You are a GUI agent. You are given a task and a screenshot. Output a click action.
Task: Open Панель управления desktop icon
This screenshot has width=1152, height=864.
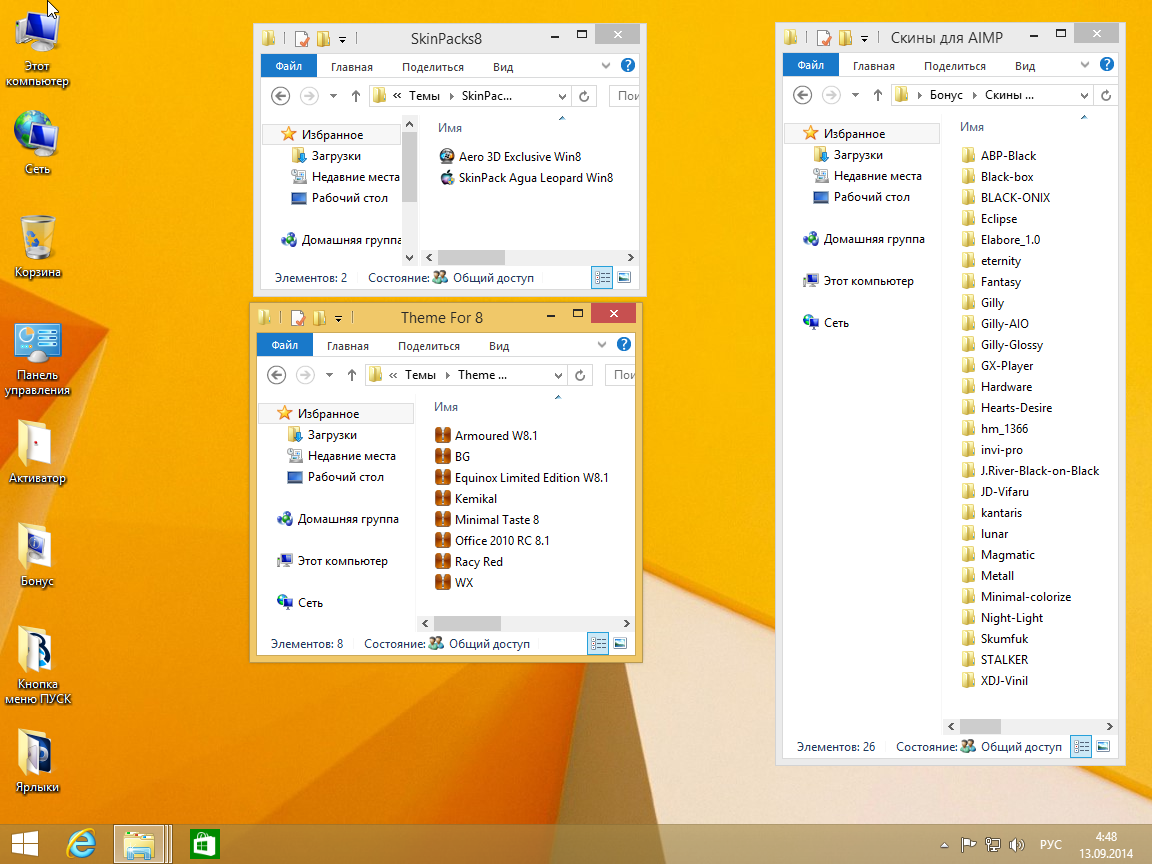(x=37, y=360)
